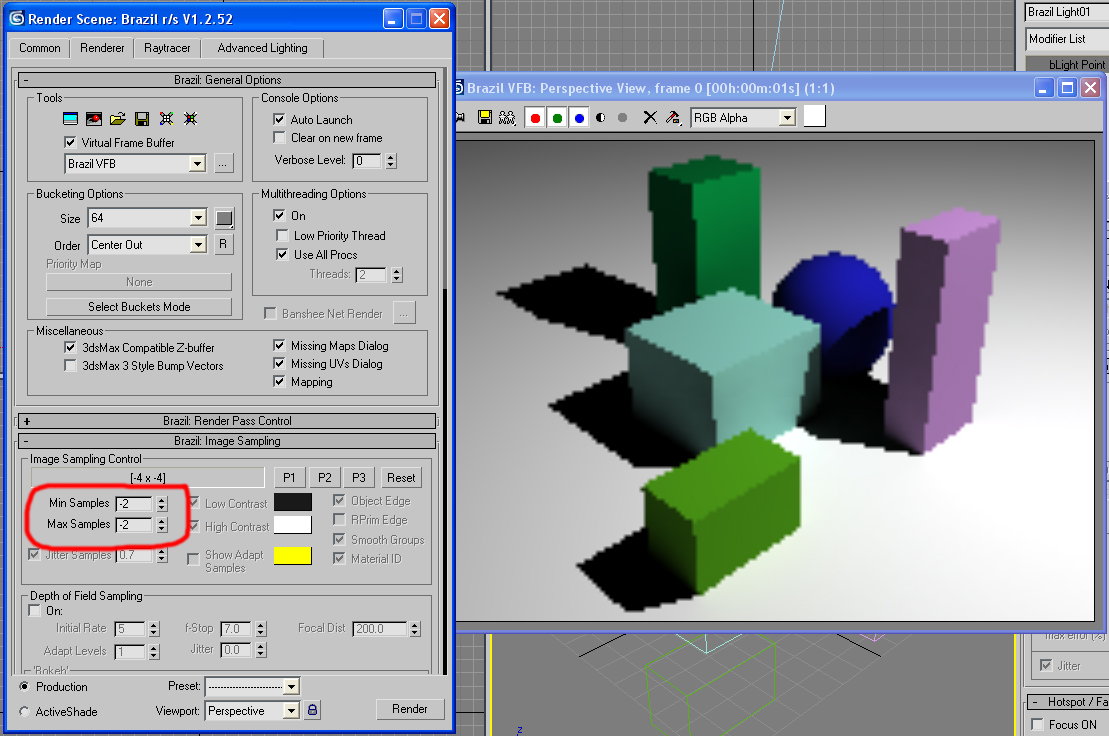
Task: Open the bucket Order dropdown
Action: tap(199, 245)
